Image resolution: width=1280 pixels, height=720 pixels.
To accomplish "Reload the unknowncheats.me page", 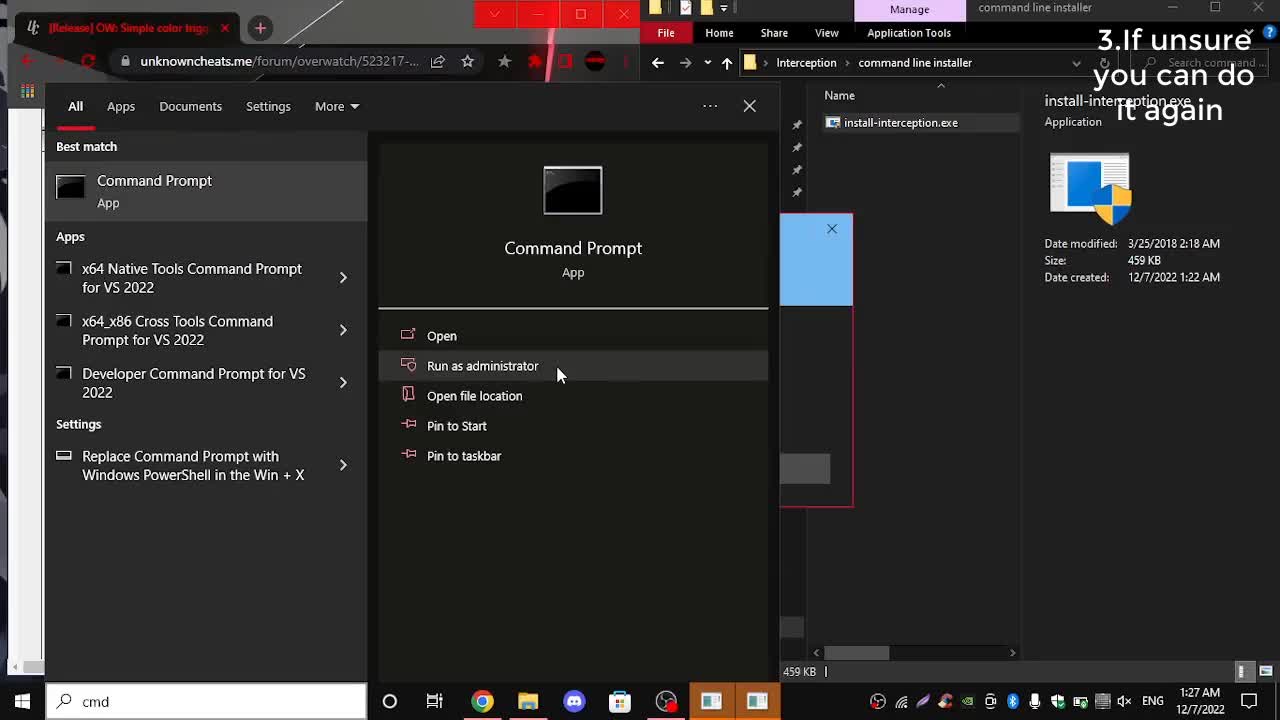I will (88, 61).
